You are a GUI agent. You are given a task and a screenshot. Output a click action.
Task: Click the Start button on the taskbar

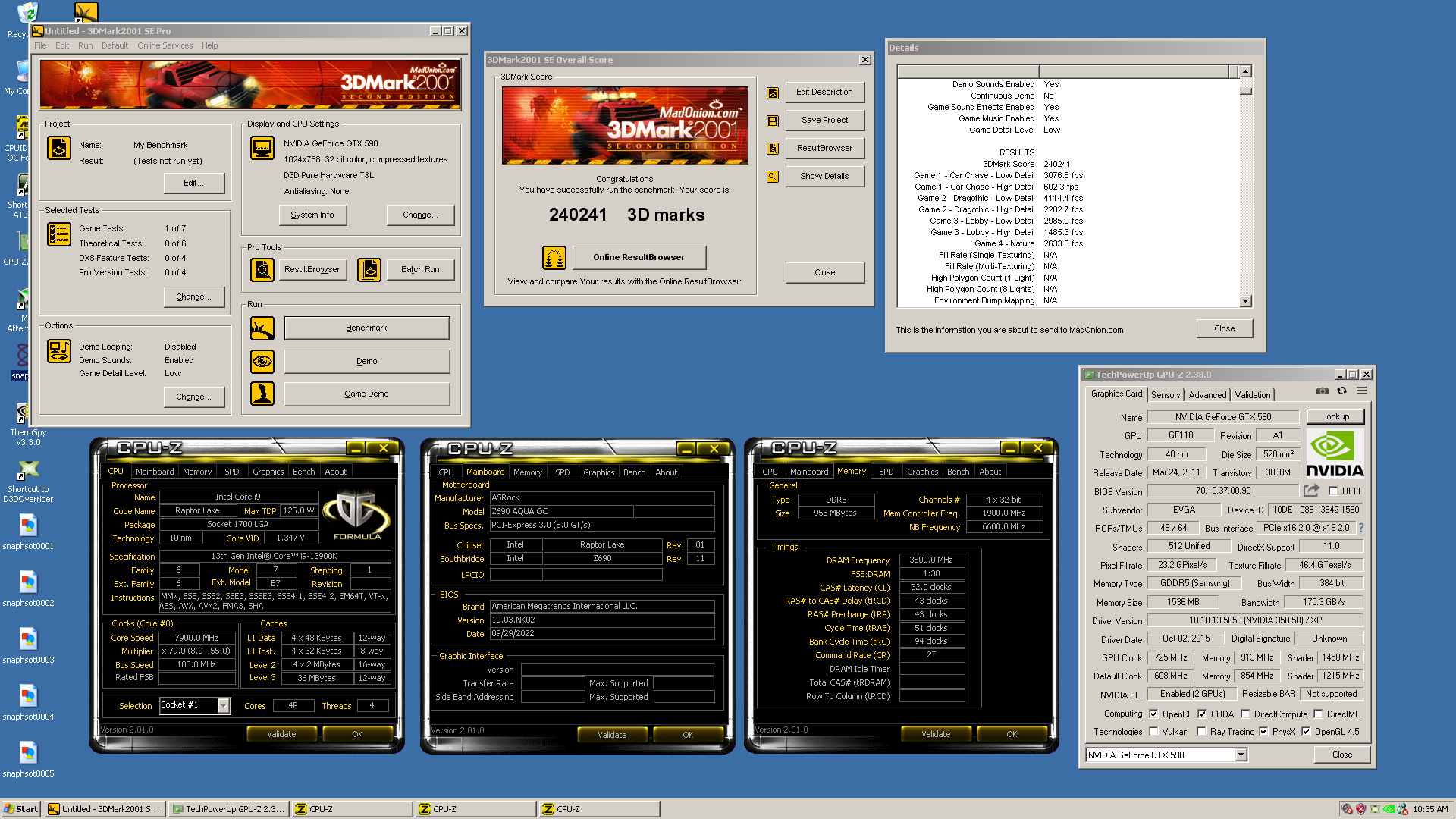[x=21, y=809]
